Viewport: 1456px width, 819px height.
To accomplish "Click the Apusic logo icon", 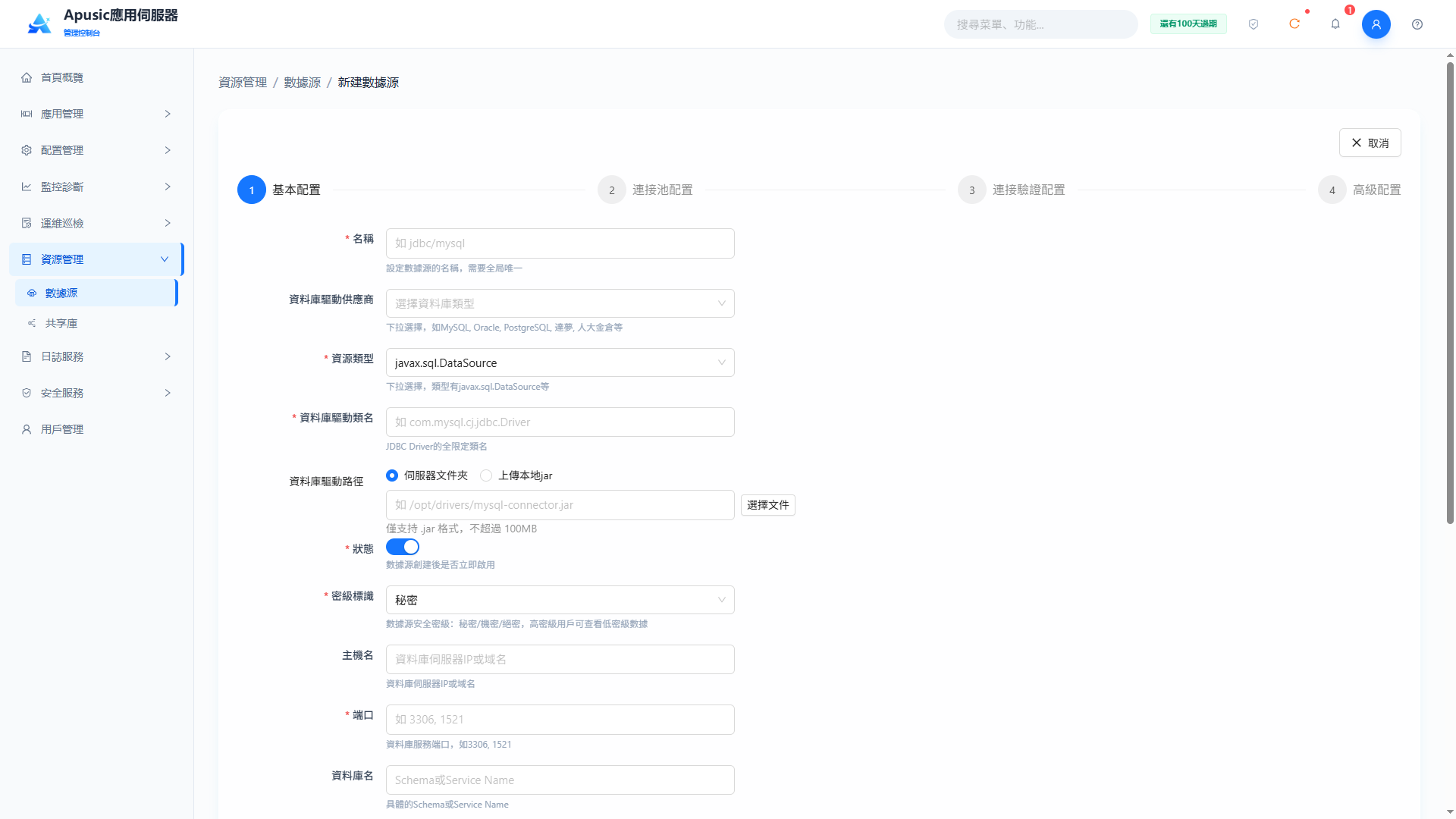I will 39,24.
